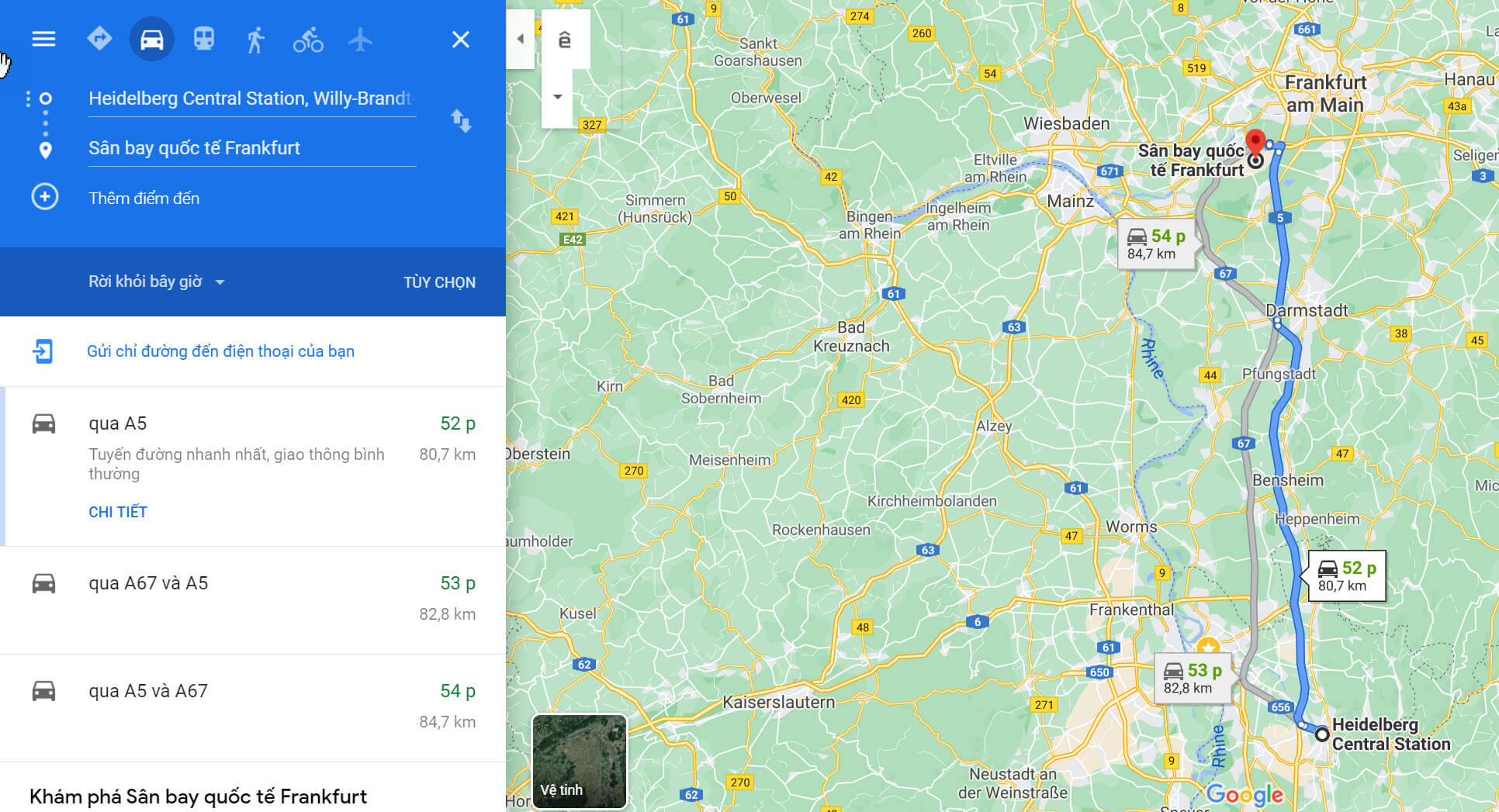Click 54 p 84,7 km map route label
1499x812 pixels.
(x=1157, y=244)
